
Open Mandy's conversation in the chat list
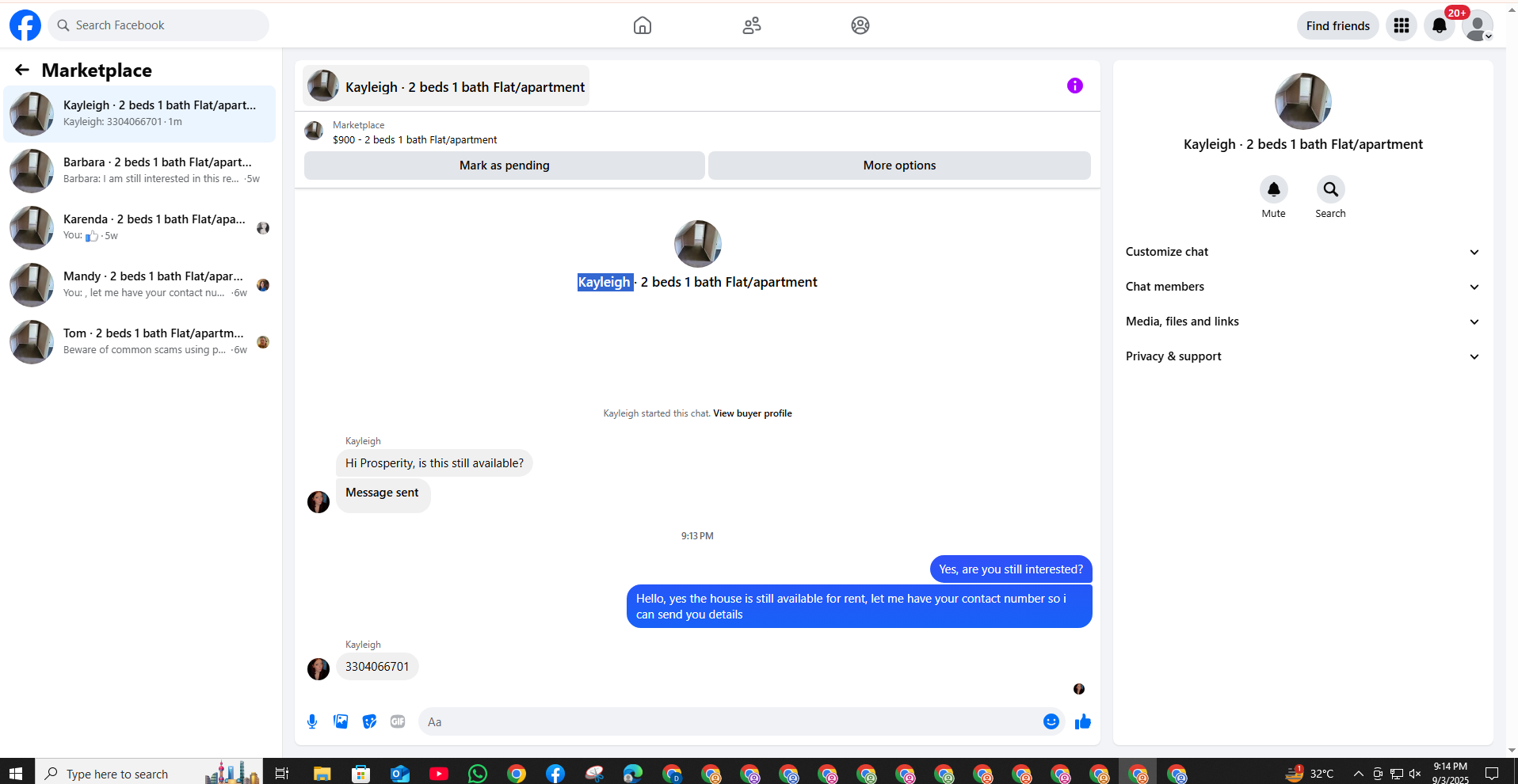pos(139,285)
